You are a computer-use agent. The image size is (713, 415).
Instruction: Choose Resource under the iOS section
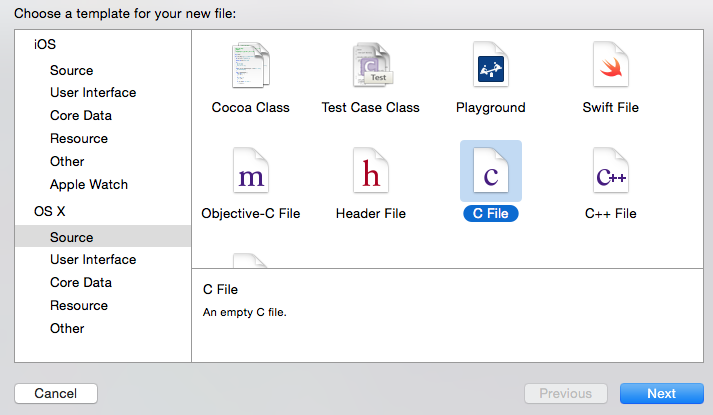79,139
